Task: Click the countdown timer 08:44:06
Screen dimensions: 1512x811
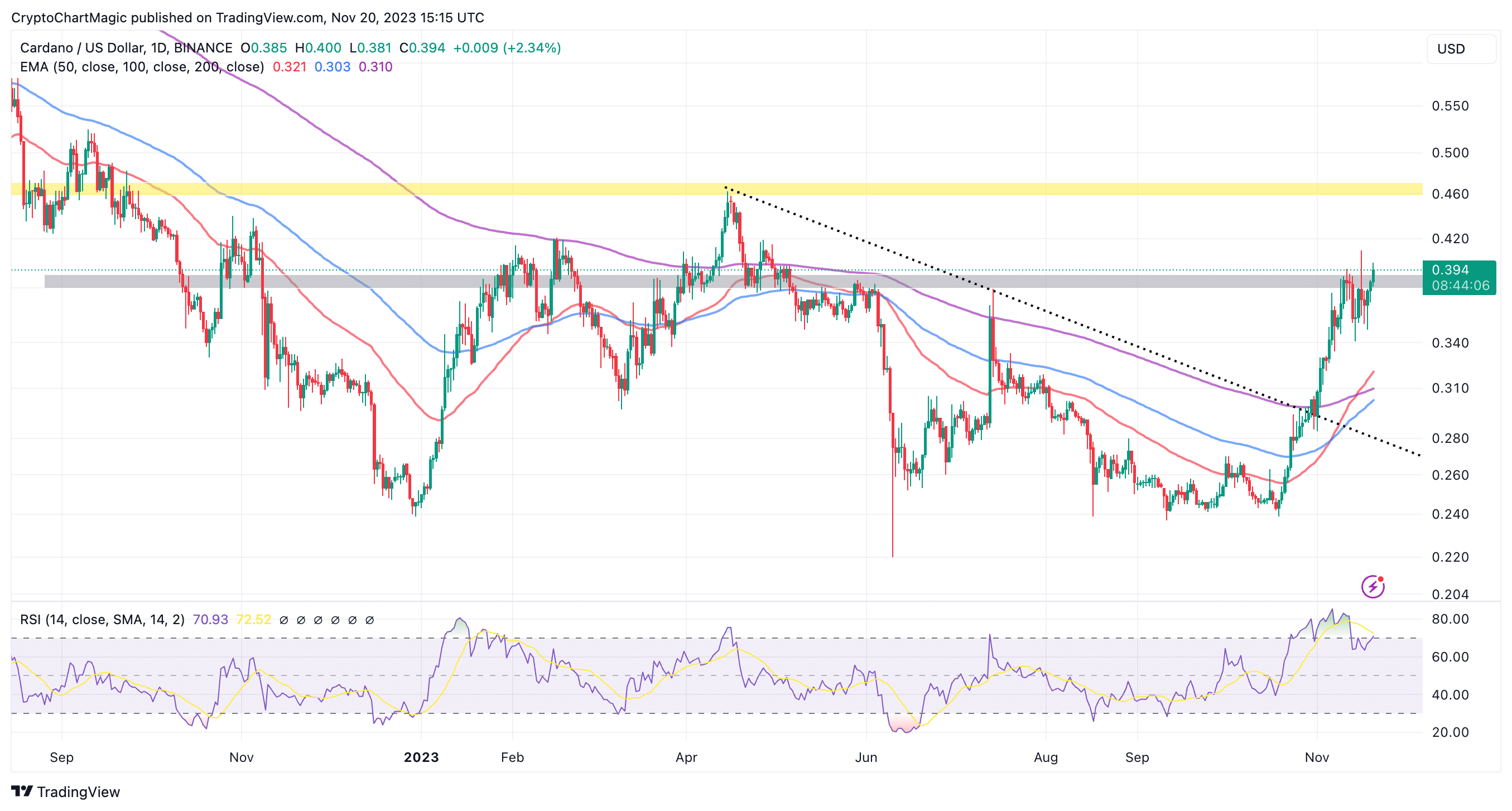Action: pos(1460,286)
